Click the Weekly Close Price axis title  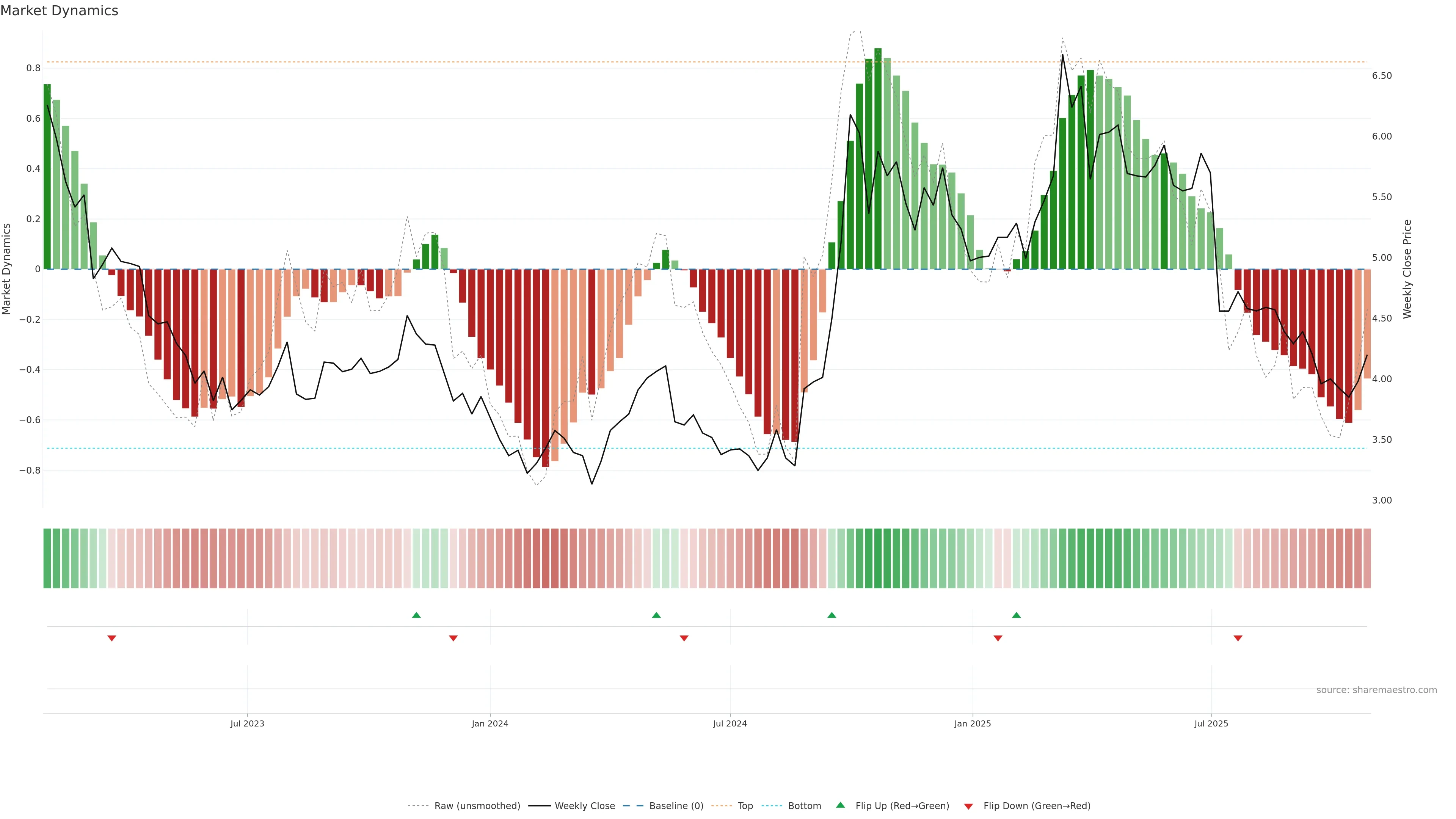1407,269
